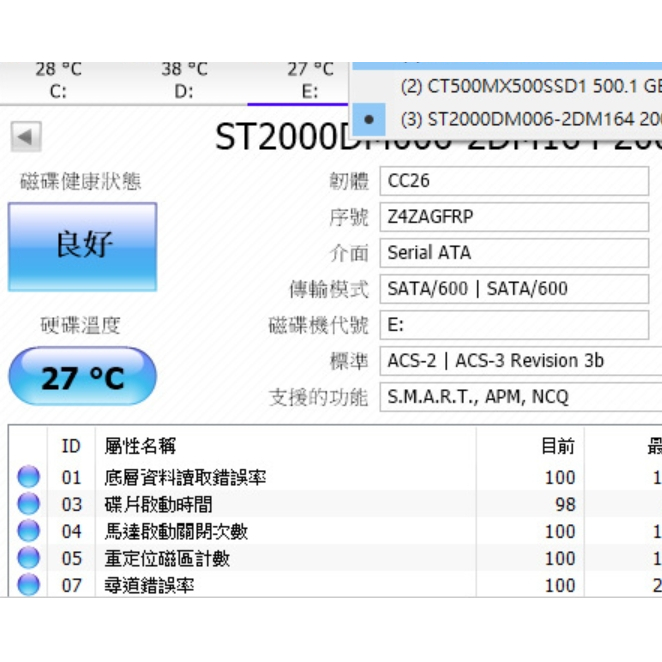Click status orb for attribute 04
This screenshot has width=662, height=662.
click(x=29, y=531)
